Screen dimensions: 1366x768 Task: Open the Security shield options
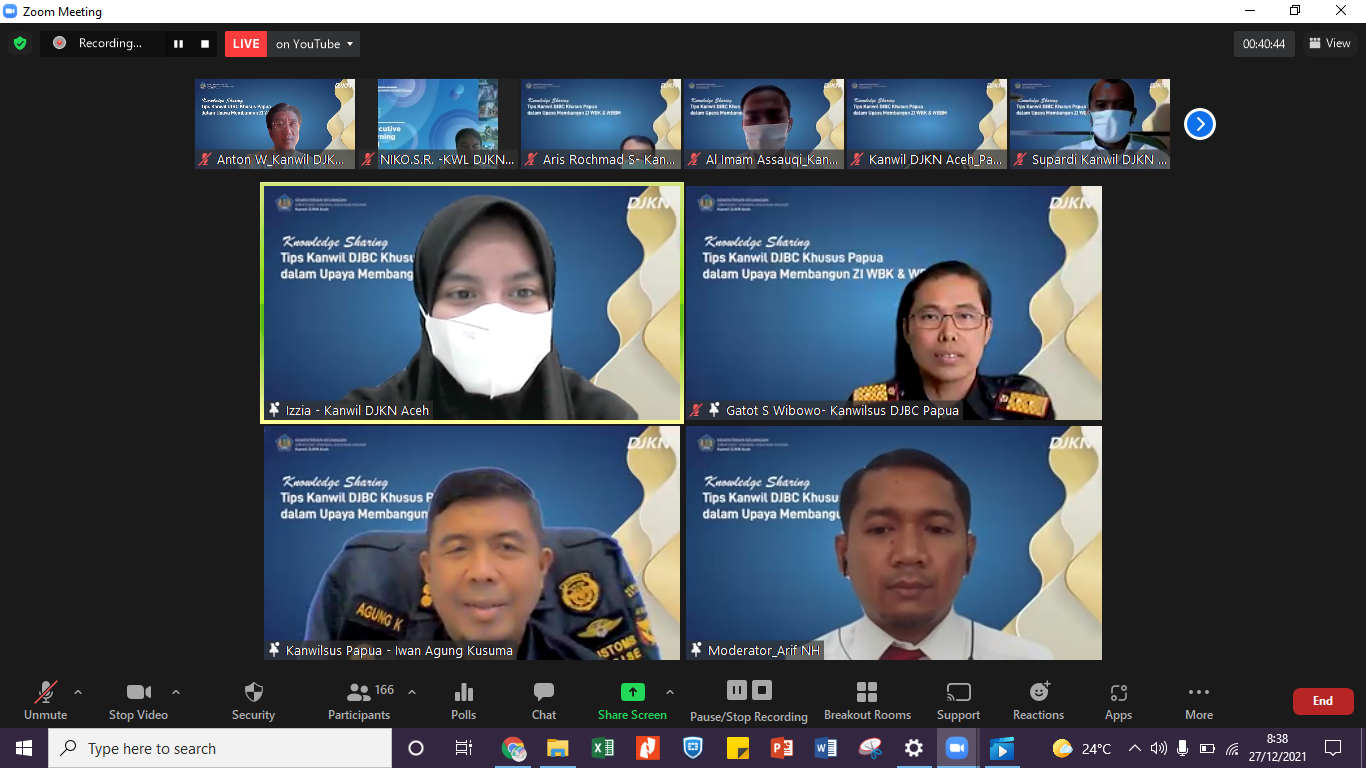tap(253, 700)
